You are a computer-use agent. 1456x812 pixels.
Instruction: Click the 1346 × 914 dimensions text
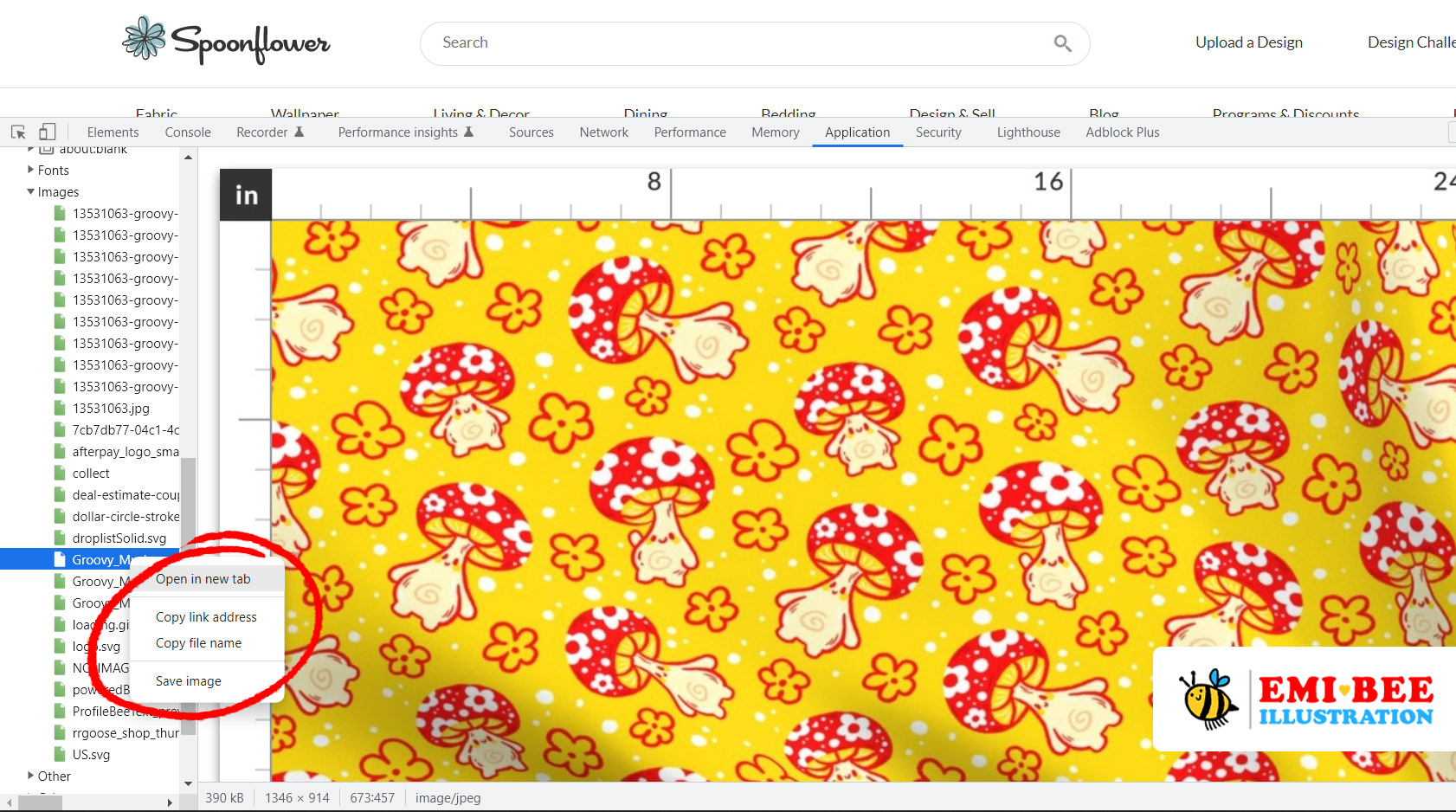click(297, 797)
